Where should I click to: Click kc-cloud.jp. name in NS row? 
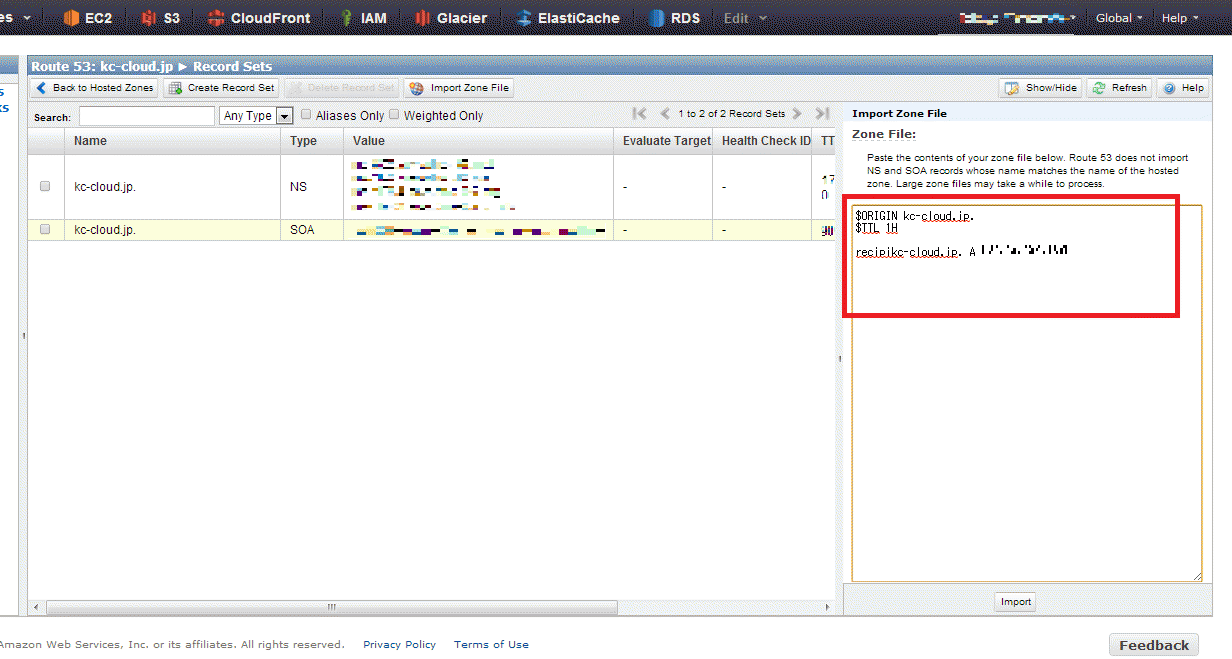pyautogui.click(x=105, y=187)
